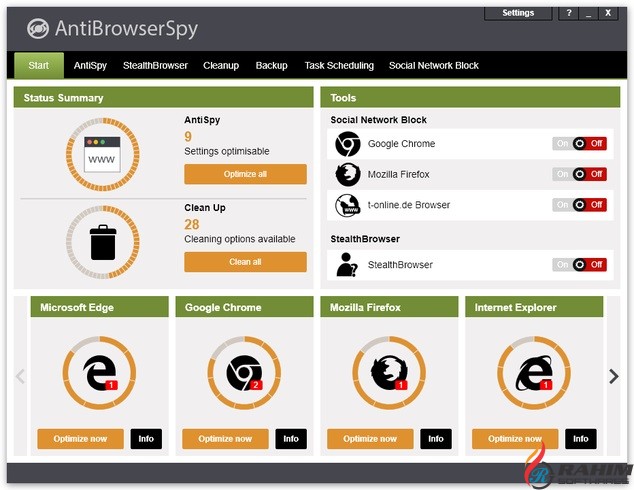This screenshot has width=634, height=490.
Task: Click the red badge 1 on Edge icon
Action: 112,385
